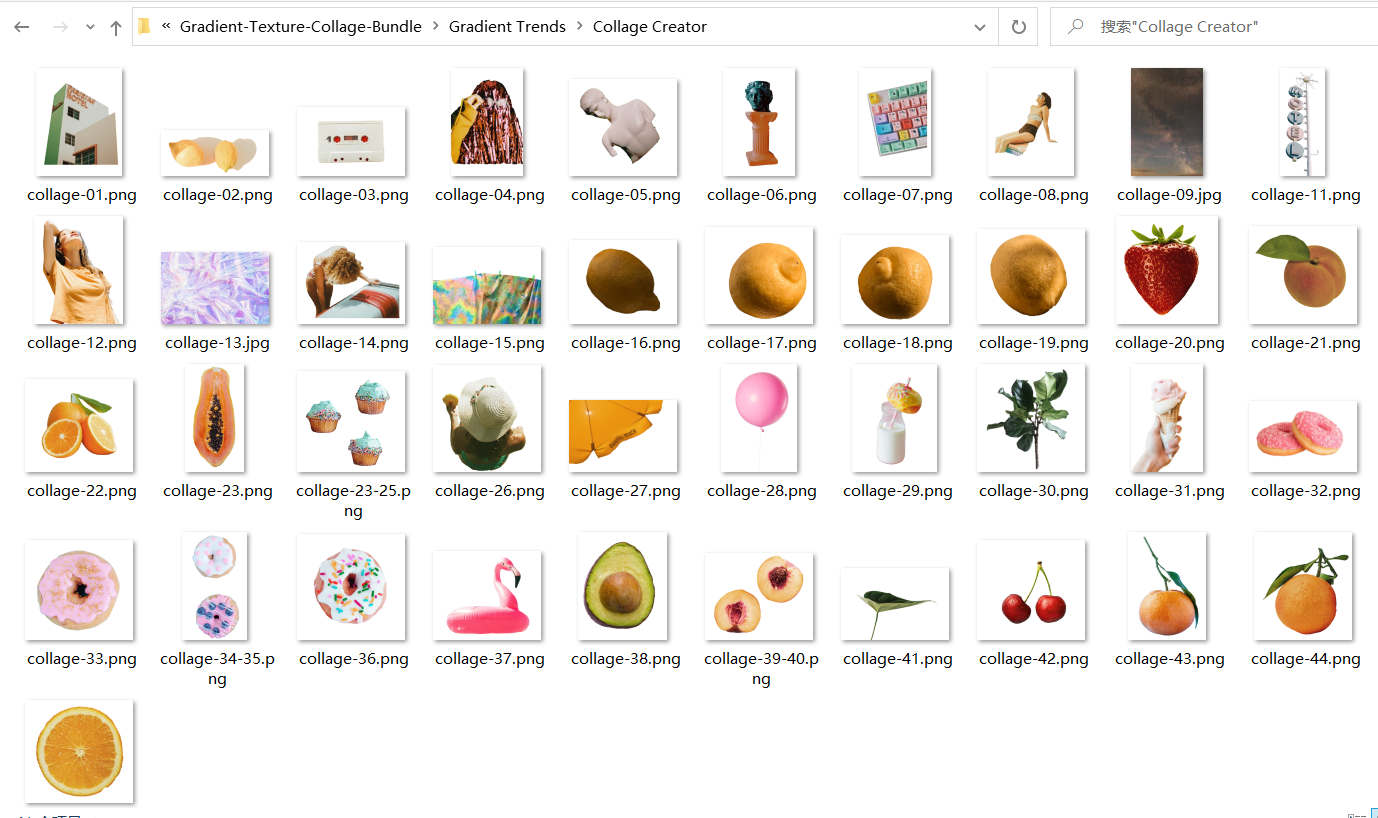The image size is (1378, 818).
Task: Expand the chevron after Gradient-Texture-Collage-Bundle
Action: (x=436, y=27)
